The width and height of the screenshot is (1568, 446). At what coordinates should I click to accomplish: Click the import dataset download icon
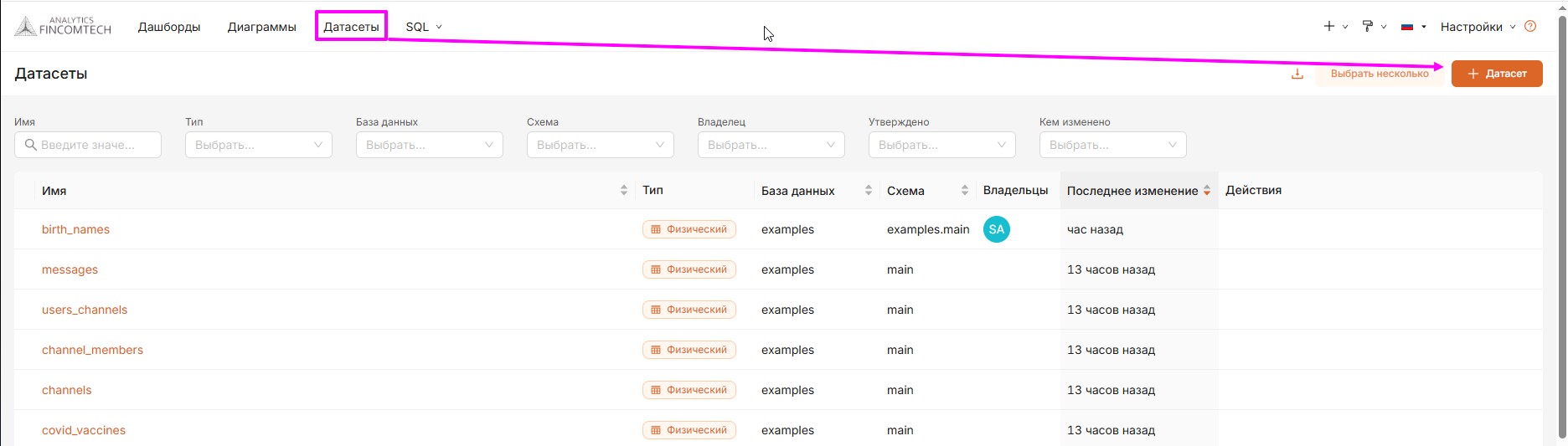(x=1297, y=74)
